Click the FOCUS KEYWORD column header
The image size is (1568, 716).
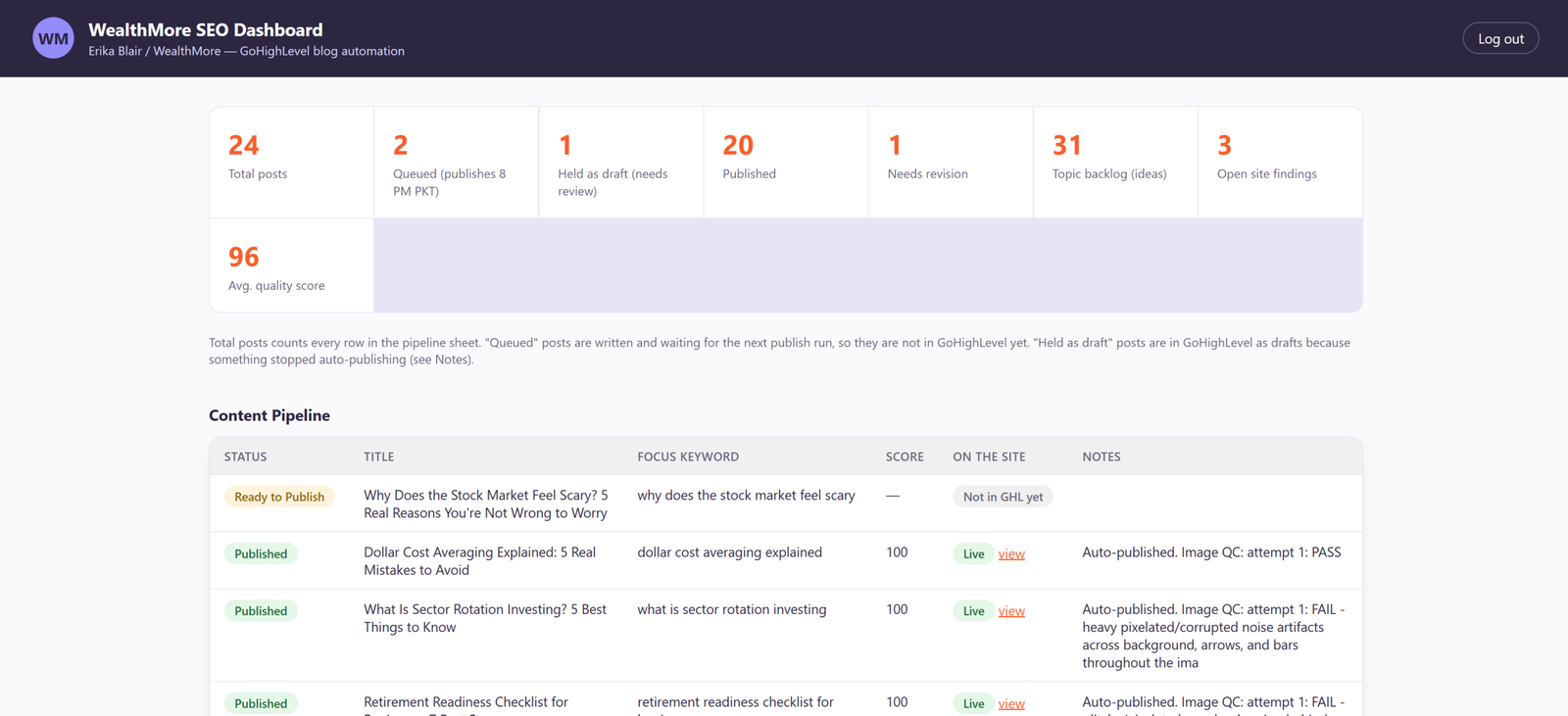coord(688,456)
